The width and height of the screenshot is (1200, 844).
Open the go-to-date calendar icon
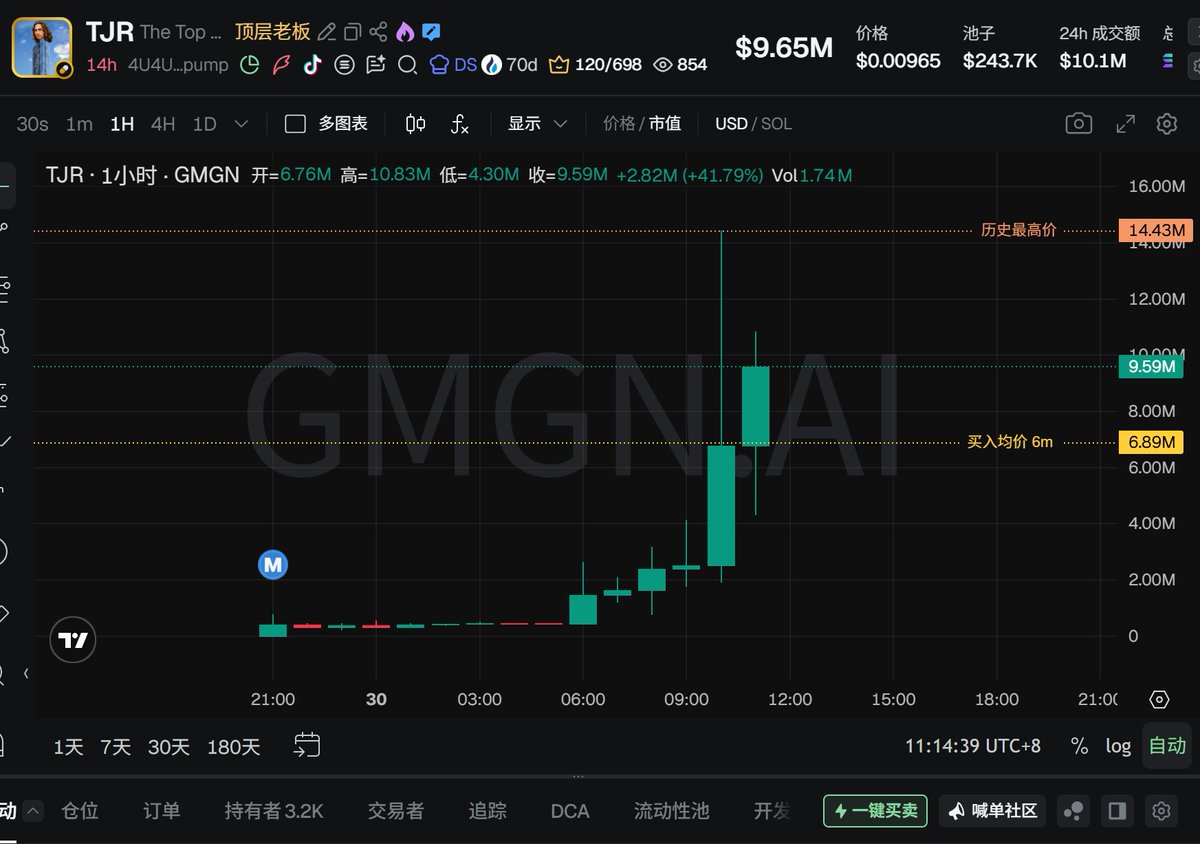[307, 745]
